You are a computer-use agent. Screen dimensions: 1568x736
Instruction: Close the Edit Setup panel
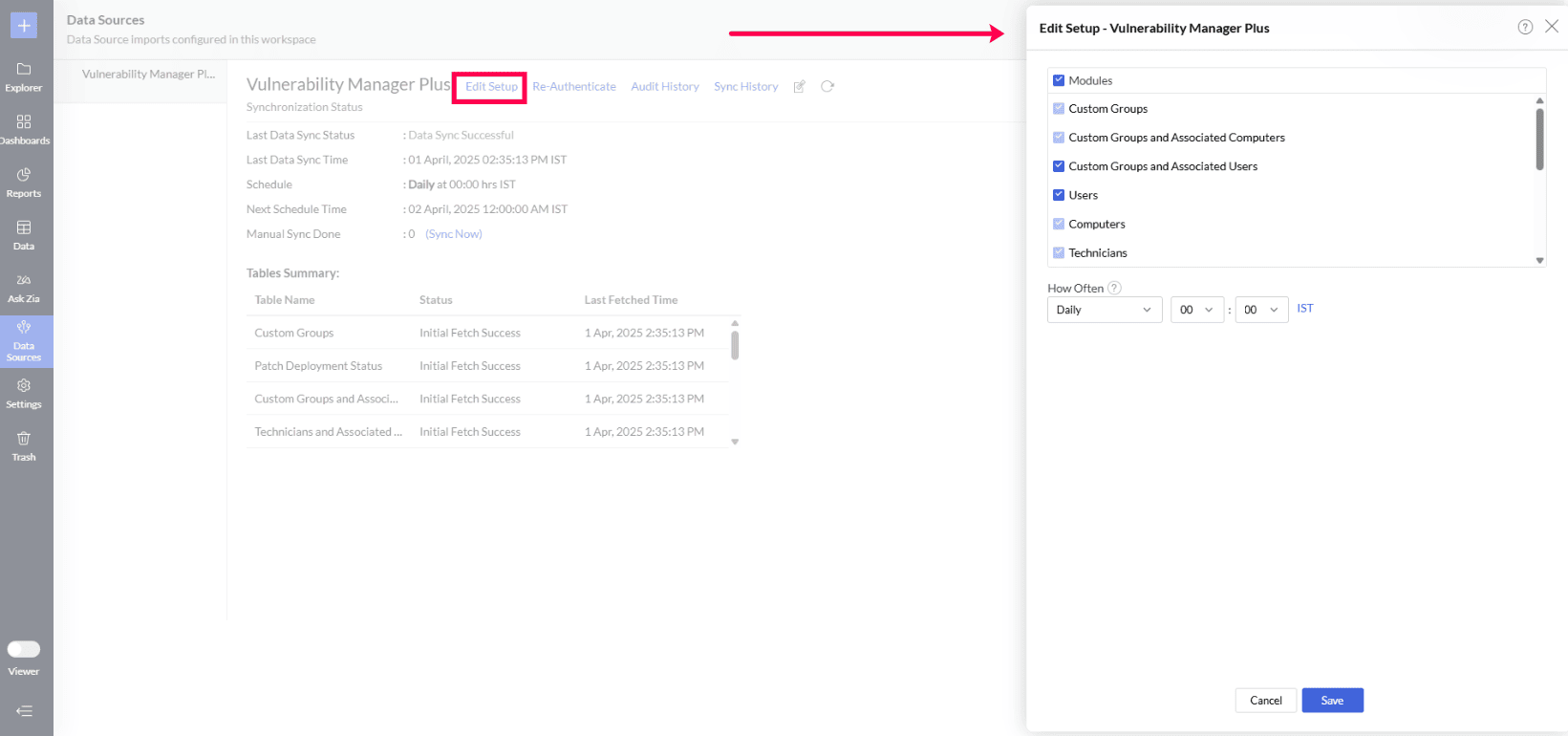point(1552,27)
